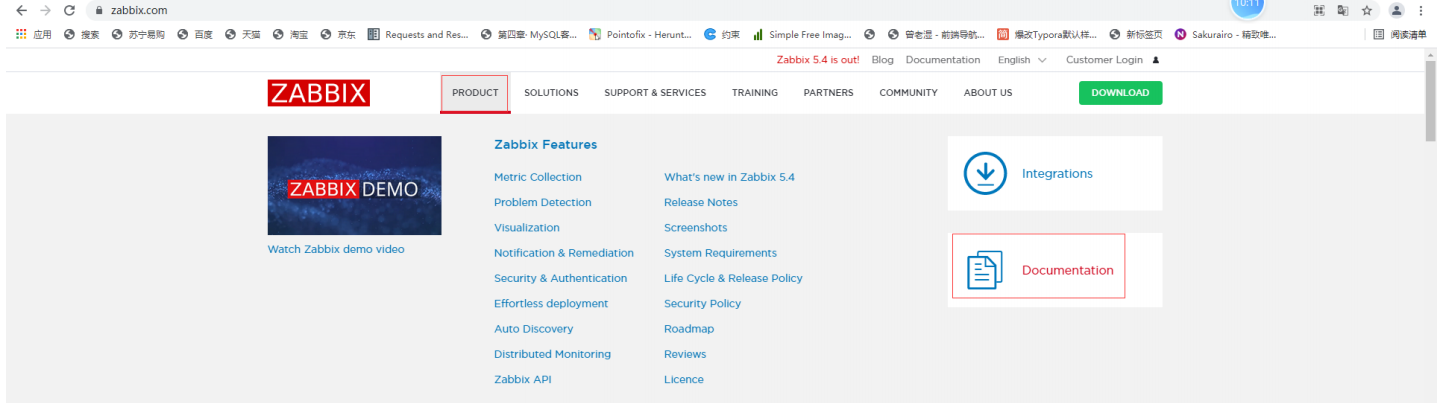This screenshot has height=403, width=1441.
Task: Play the Zabbix Demo video thumbnail
Action: [x=354, y=186]
